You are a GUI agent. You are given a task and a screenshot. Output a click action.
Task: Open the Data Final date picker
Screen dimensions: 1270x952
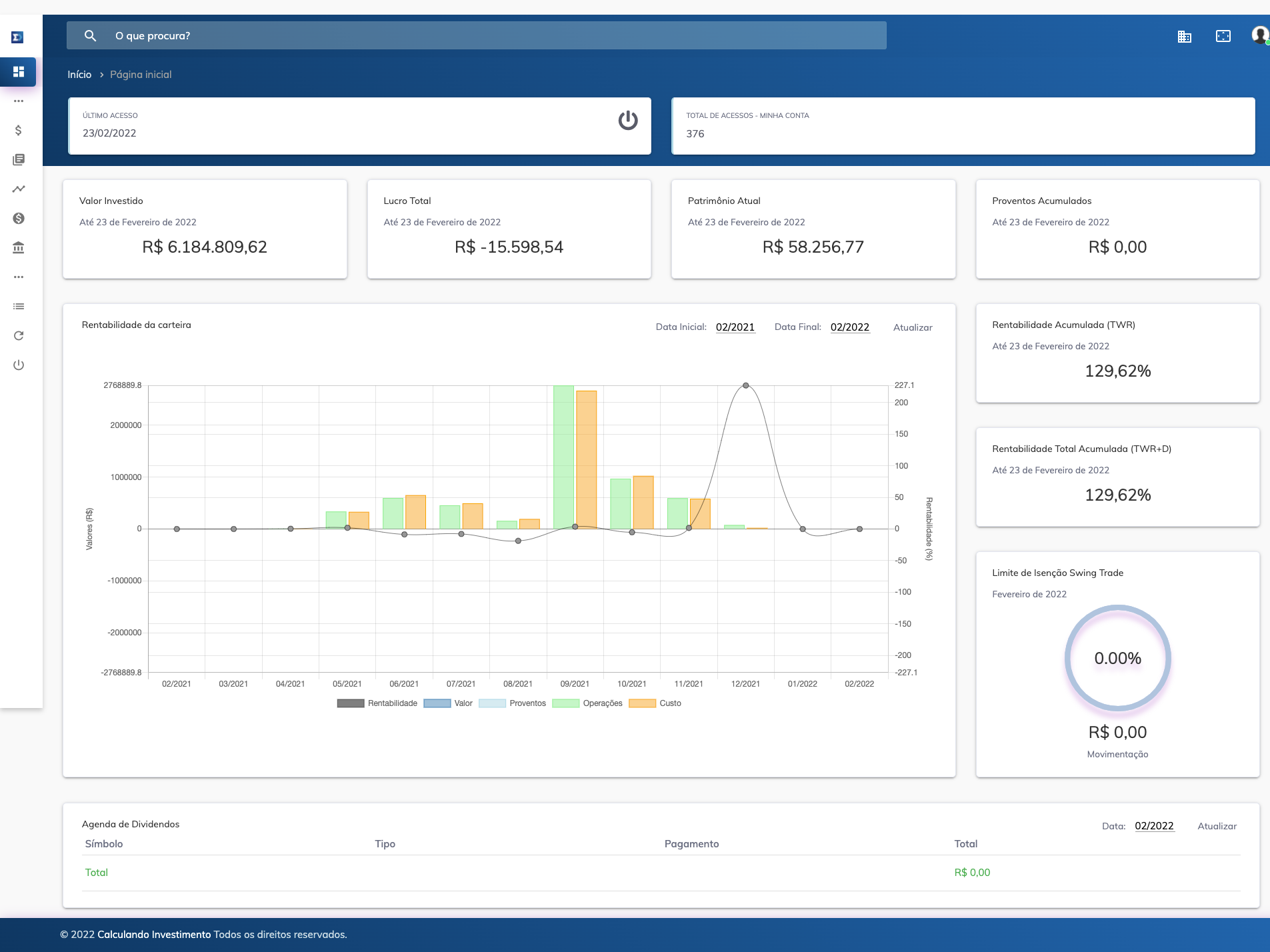tap(850, 327)
